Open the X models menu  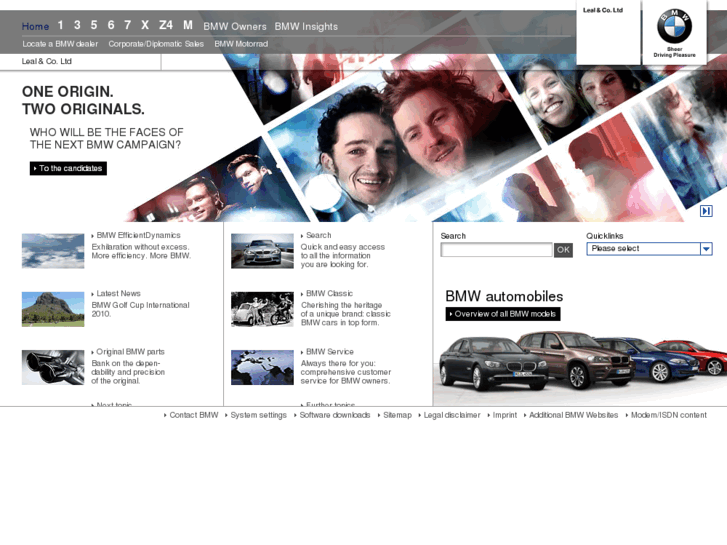[x=145, y=25]
